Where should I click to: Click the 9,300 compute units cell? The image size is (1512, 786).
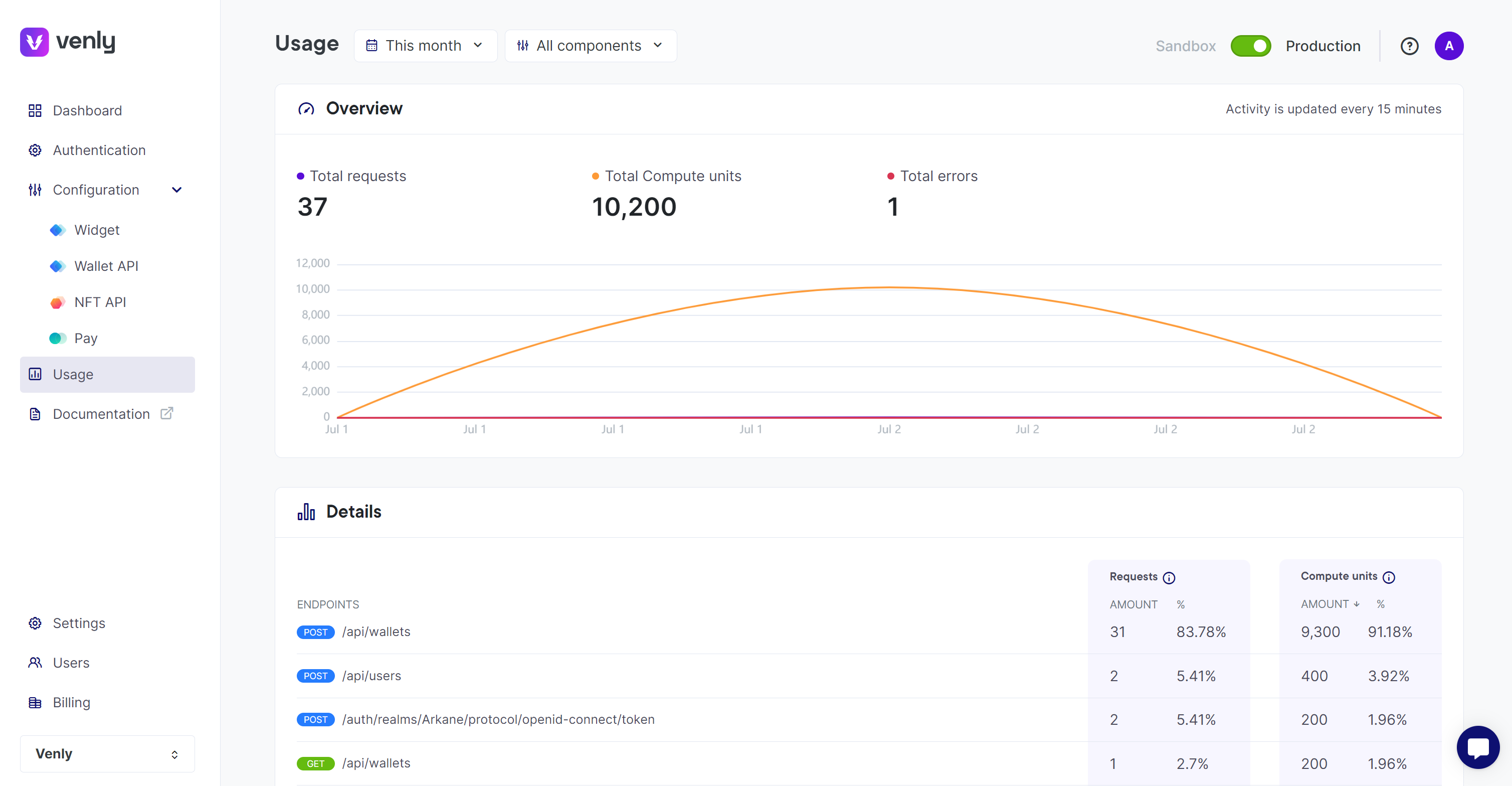point(1320,632)
